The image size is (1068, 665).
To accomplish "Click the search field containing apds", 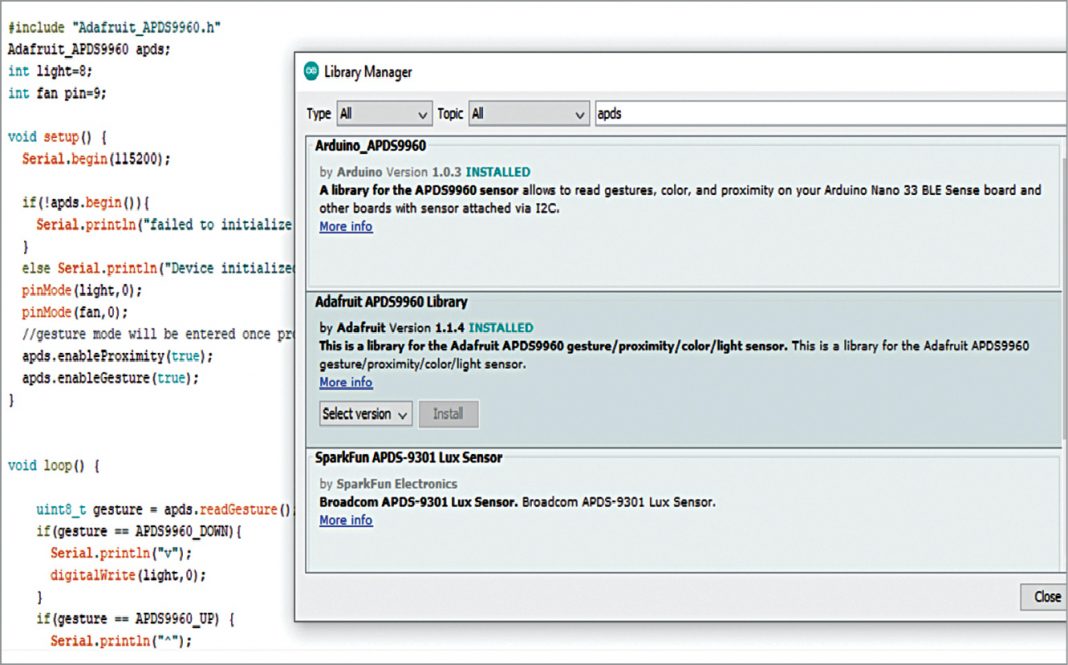I will [828, 114].
